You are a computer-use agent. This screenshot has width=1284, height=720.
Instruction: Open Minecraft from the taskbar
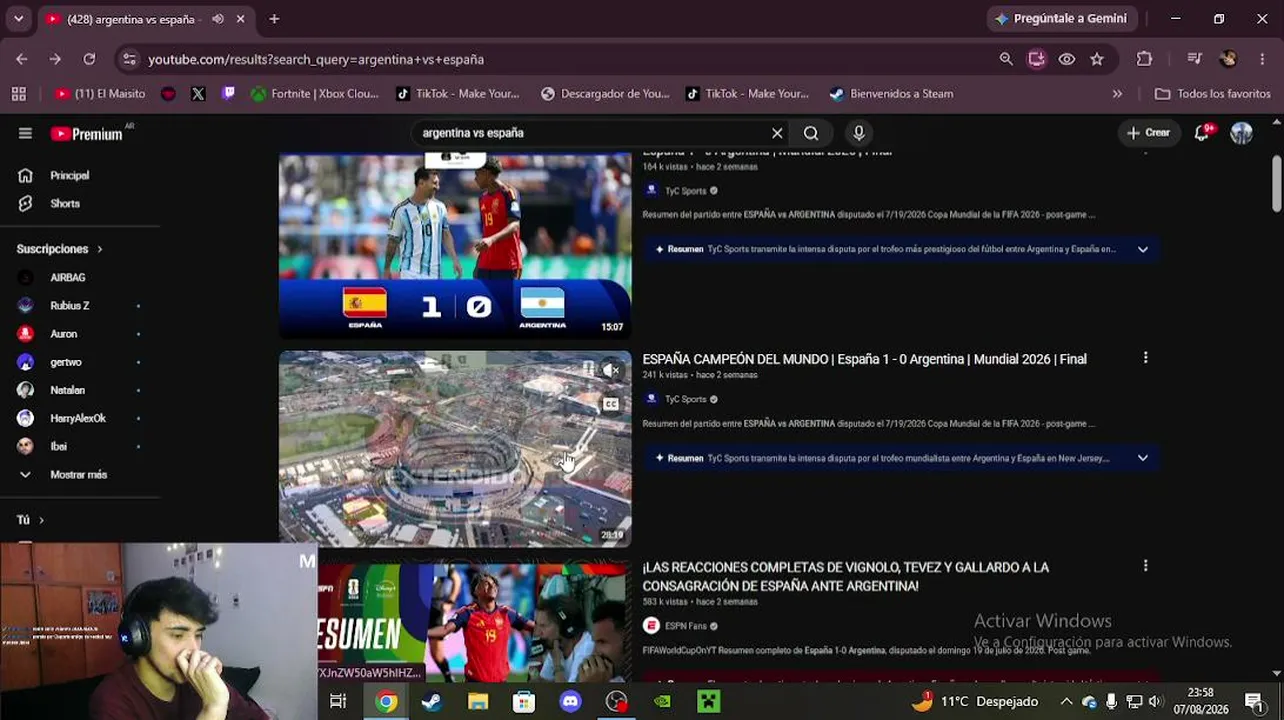point(709,702)
